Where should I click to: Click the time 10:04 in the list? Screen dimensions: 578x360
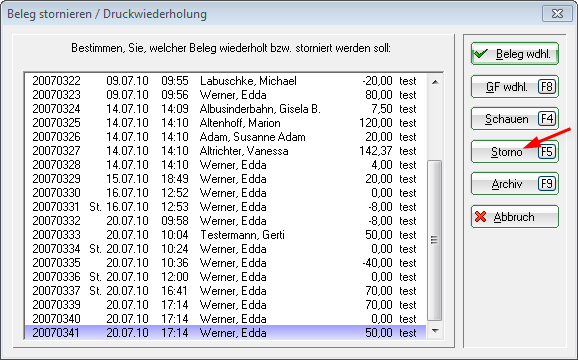click(x=175, y=235)
